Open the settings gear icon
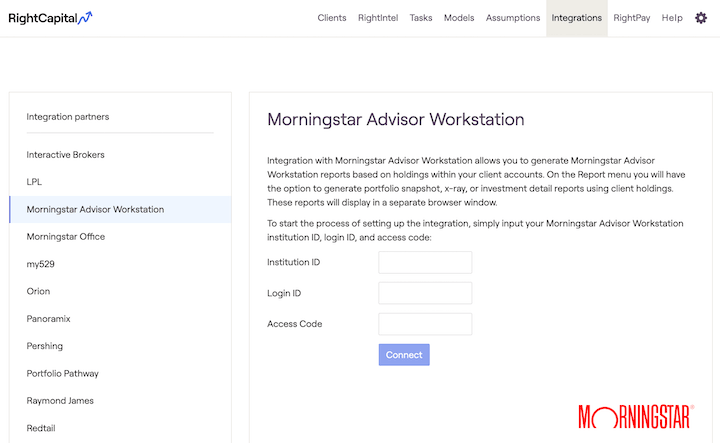720x443 pixels. [x=701, y=18]
